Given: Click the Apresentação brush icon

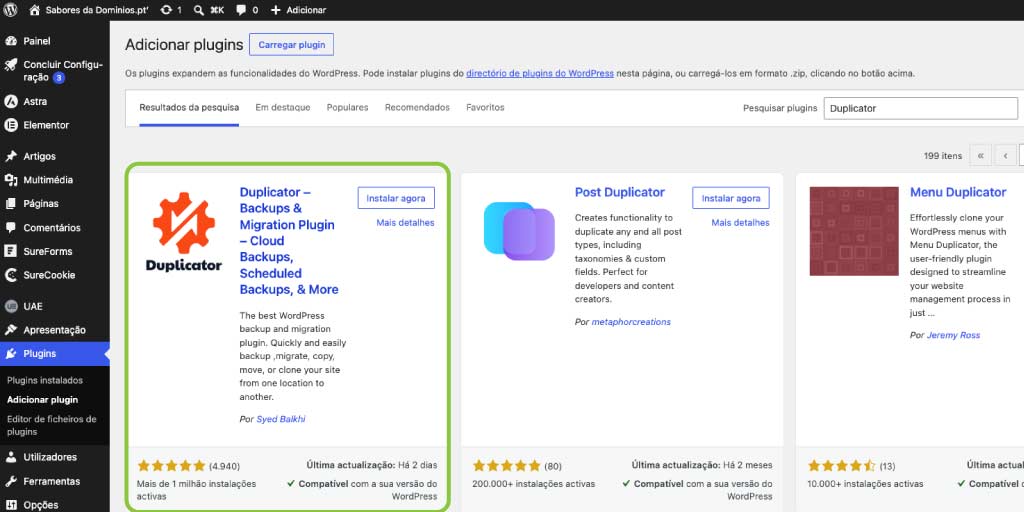Looking at the screenshot, I should [x=10, y=330].
